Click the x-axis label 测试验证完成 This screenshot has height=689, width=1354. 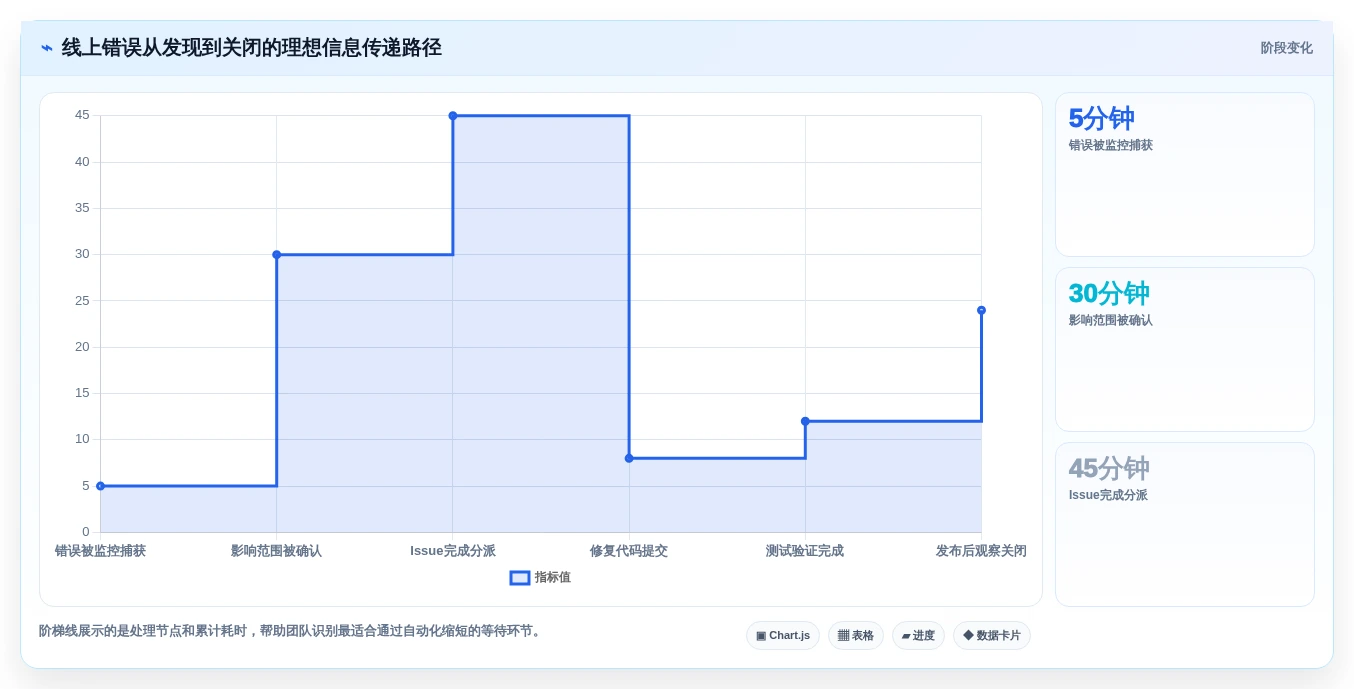(805, 551)
